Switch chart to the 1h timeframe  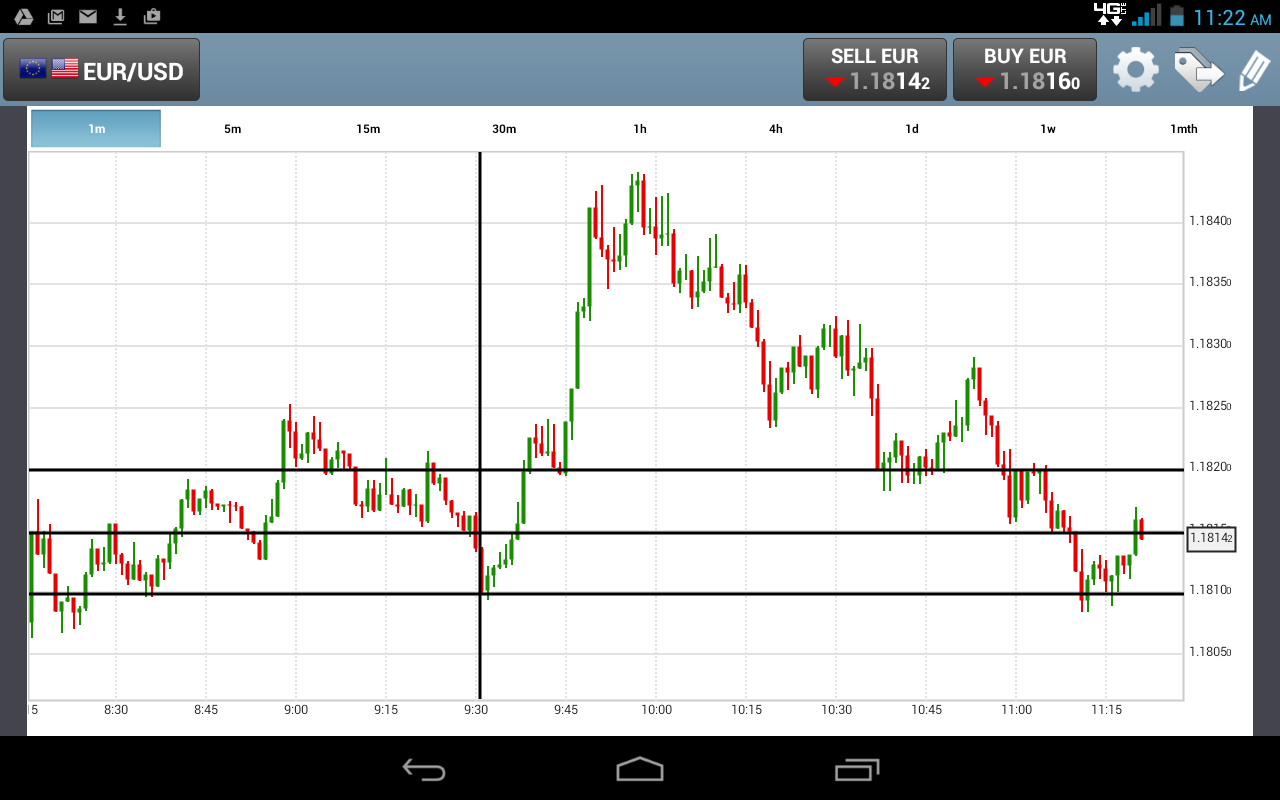point(640,129)
